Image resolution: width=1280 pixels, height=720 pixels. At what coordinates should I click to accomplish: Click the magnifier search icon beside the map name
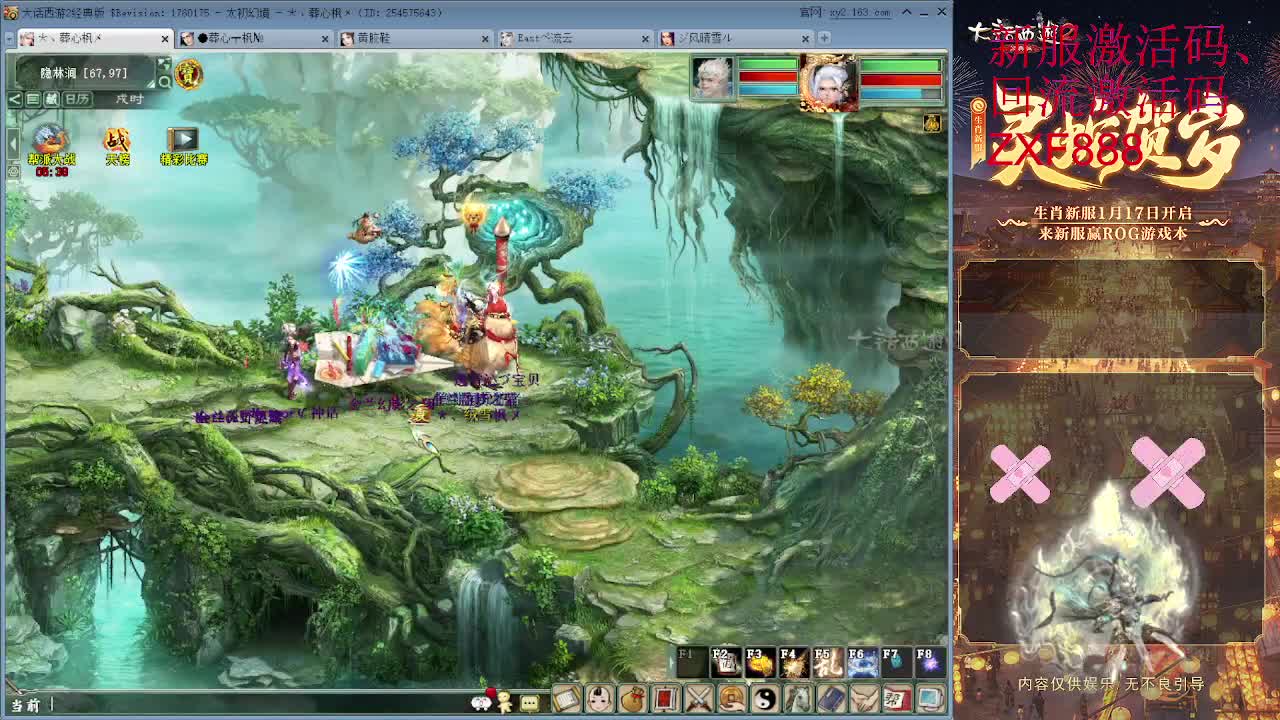click(164, 82)
